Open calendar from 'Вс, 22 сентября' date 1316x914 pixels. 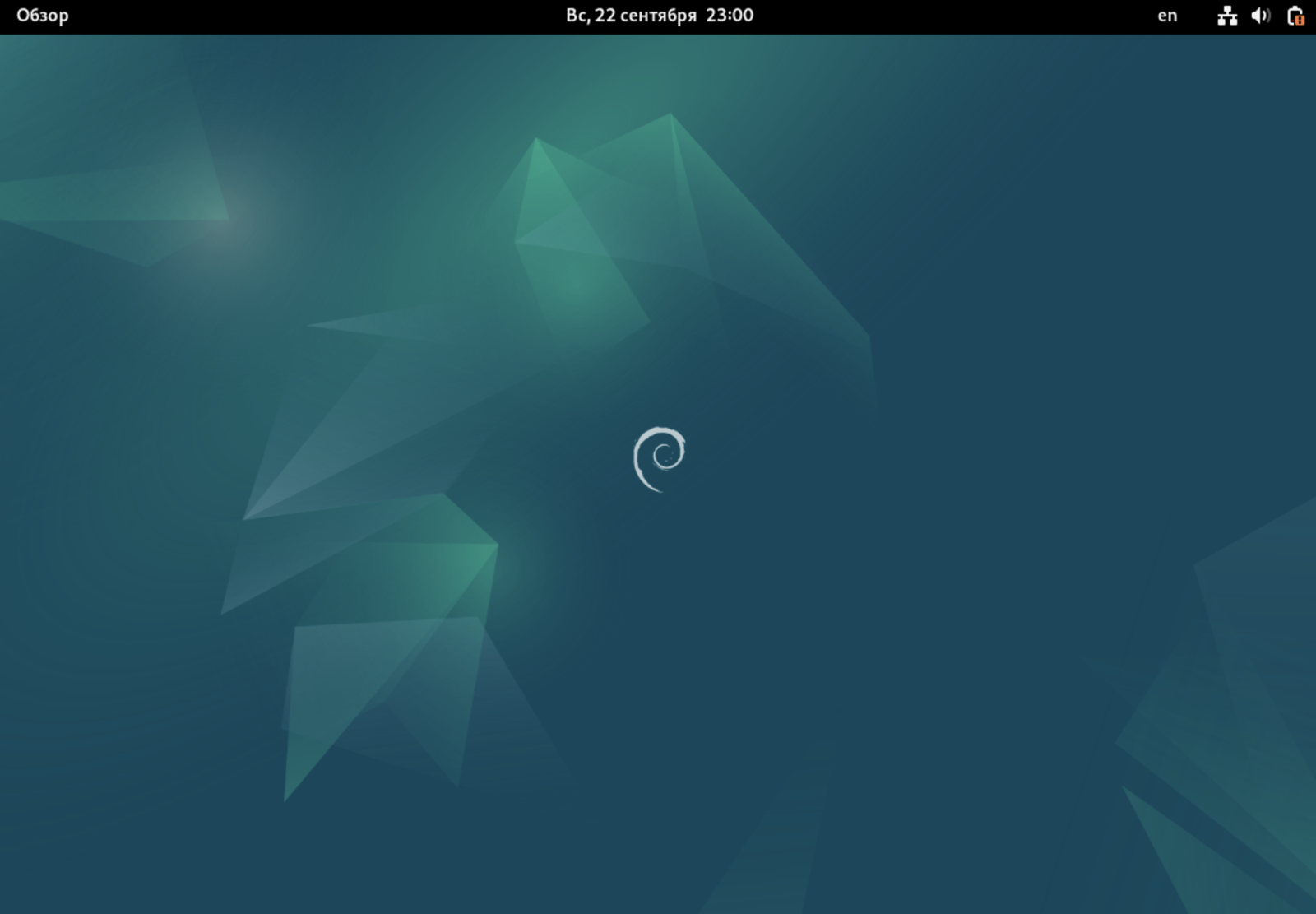[631, 16]
